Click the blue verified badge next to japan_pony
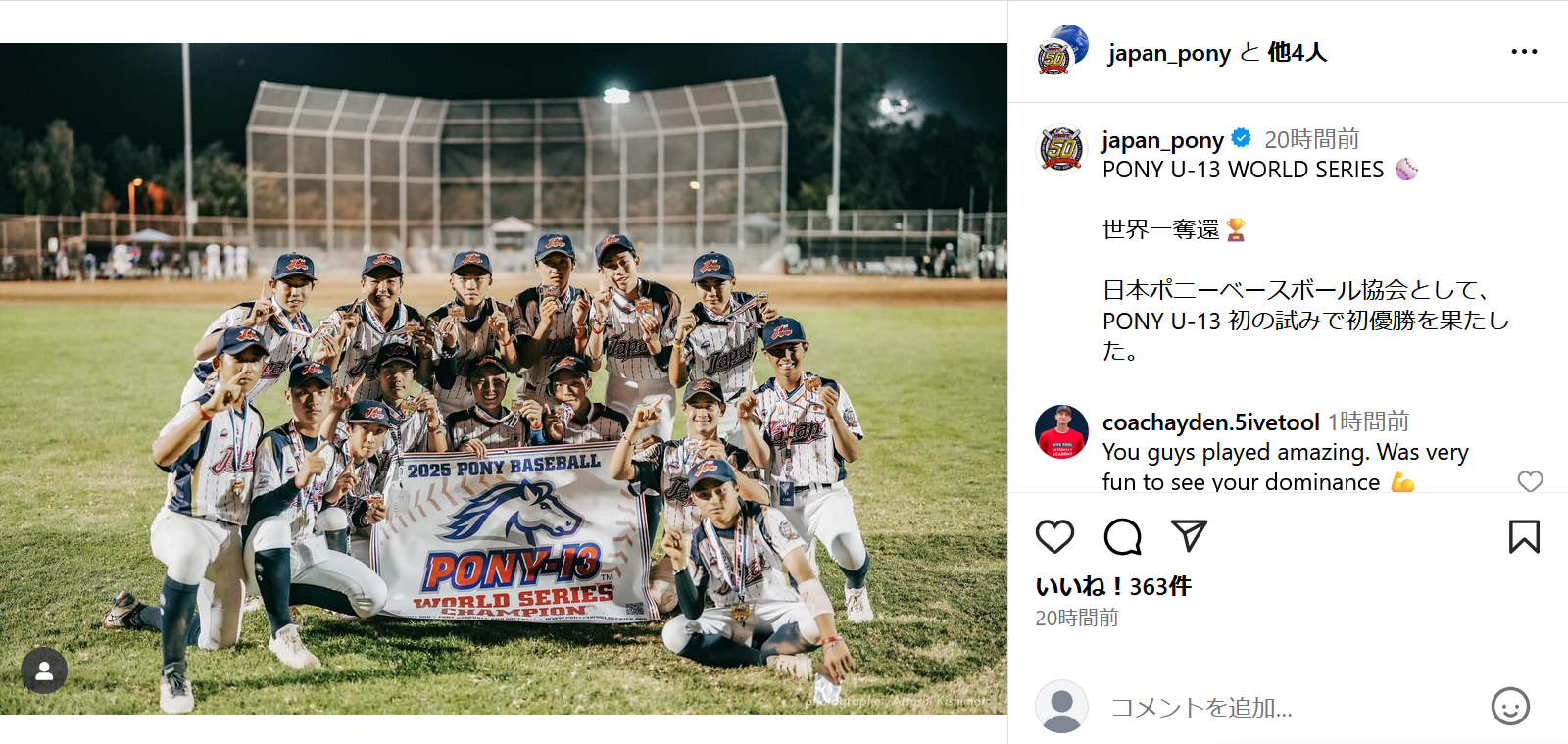 pyautogui.click(x=1241, y=138)
